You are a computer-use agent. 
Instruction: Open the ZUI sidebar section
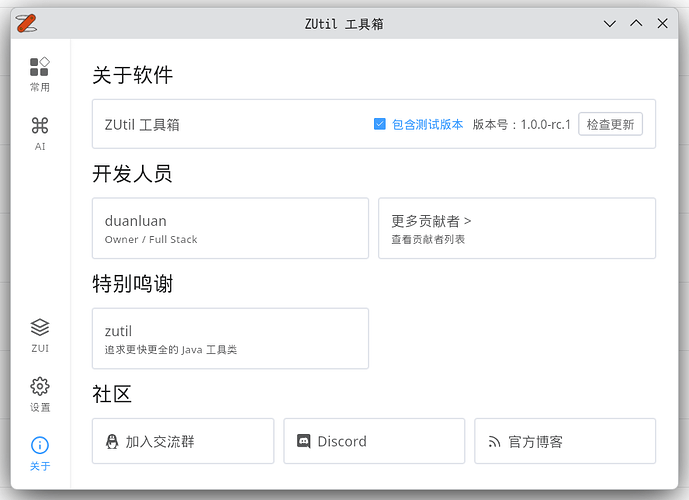click(40, 336)
